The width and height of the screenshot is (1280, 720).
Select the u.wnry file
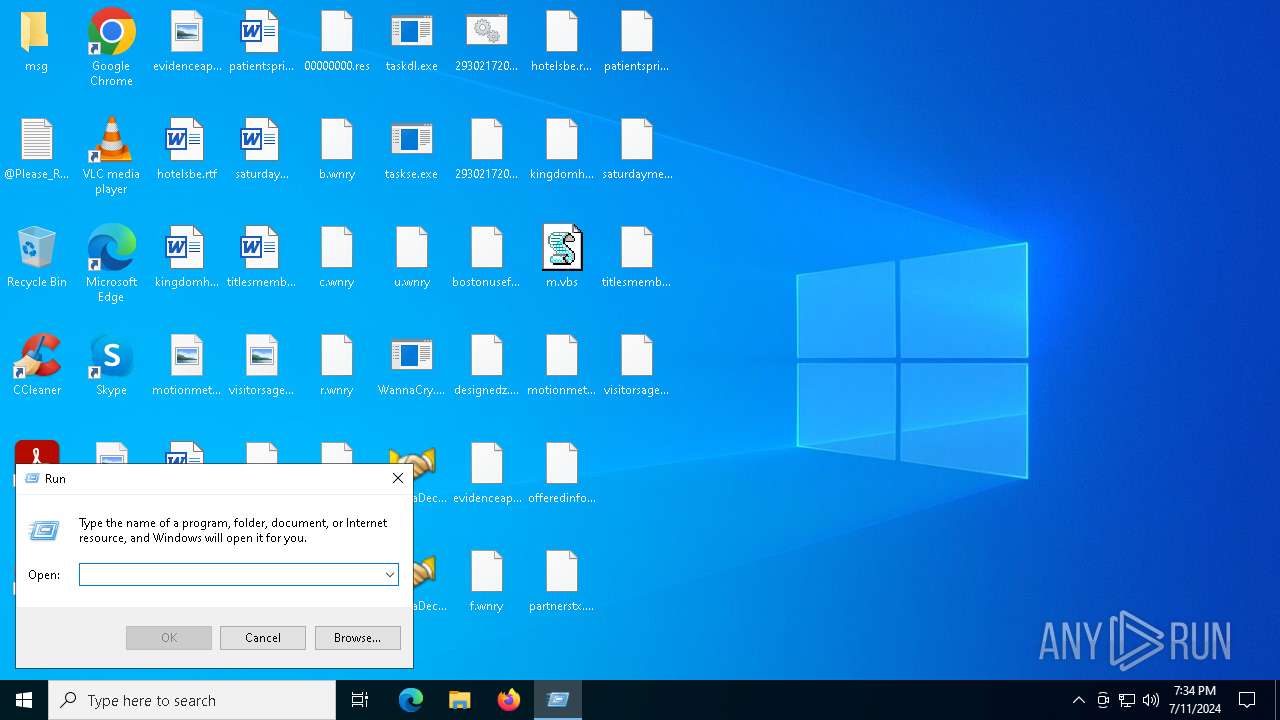[x=412, y=256]
